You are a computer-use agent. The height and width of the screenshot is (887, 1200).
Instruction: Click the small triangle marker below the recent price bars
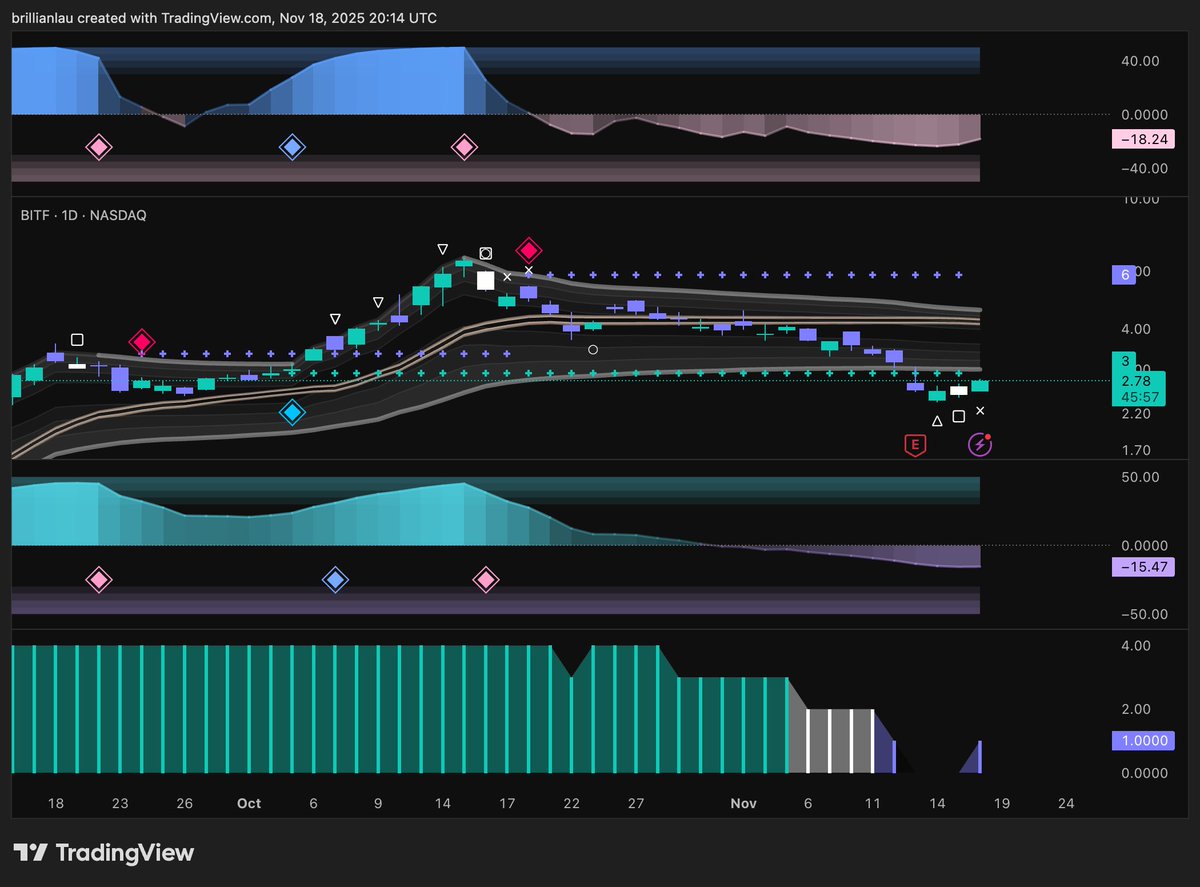[937, 420]
